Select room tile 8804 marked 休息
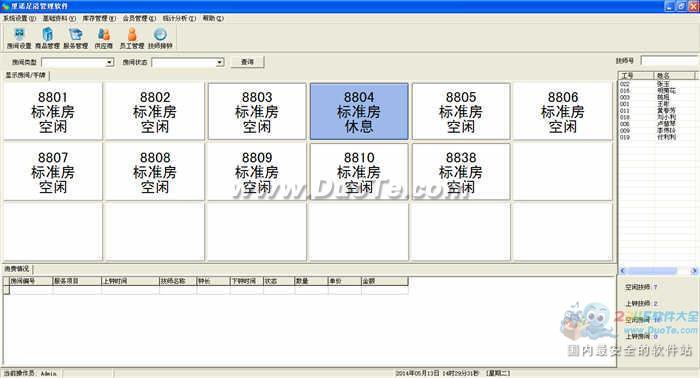 [359, 111]
